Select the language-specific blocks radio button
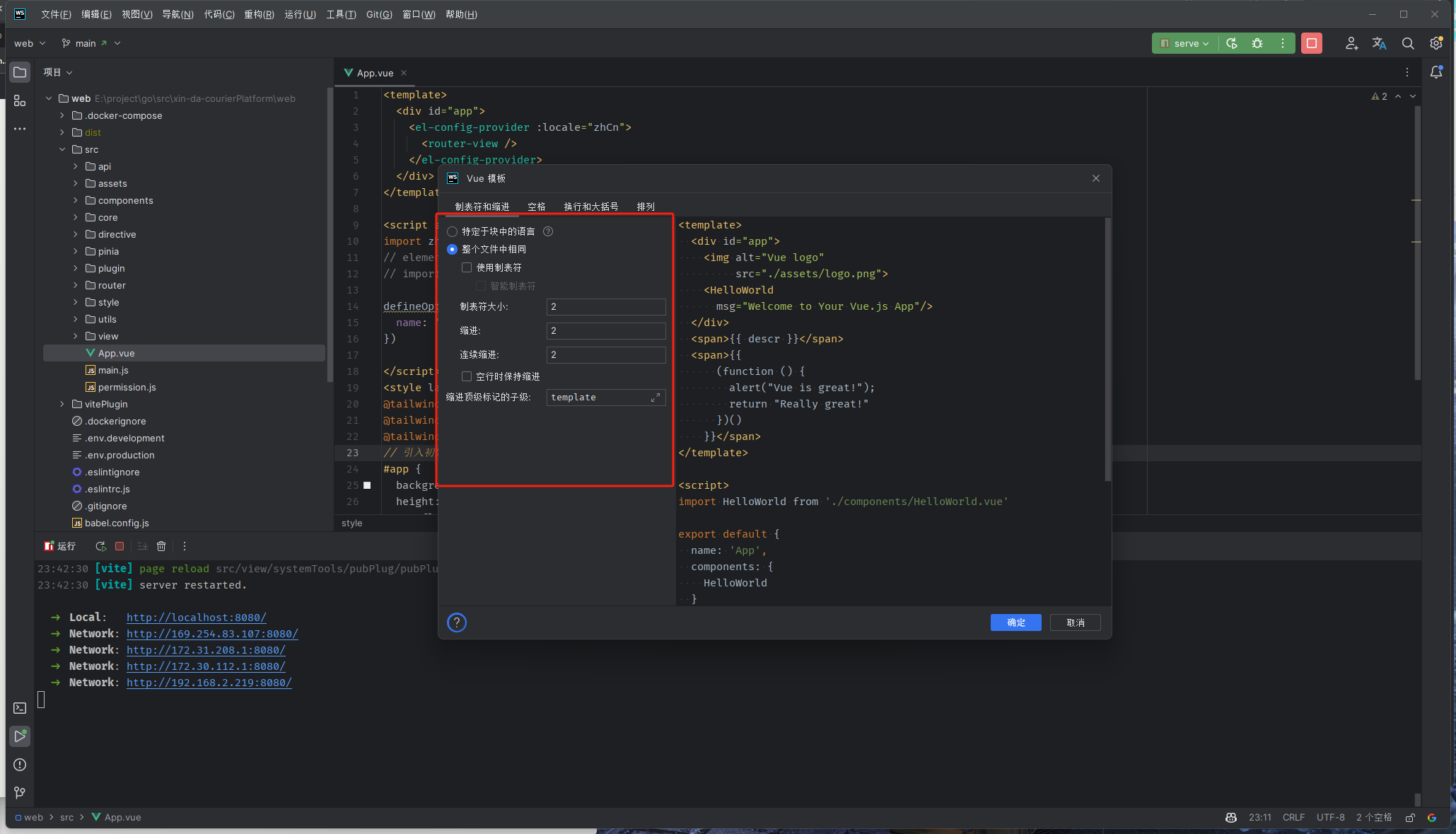 tap(453, 231)
